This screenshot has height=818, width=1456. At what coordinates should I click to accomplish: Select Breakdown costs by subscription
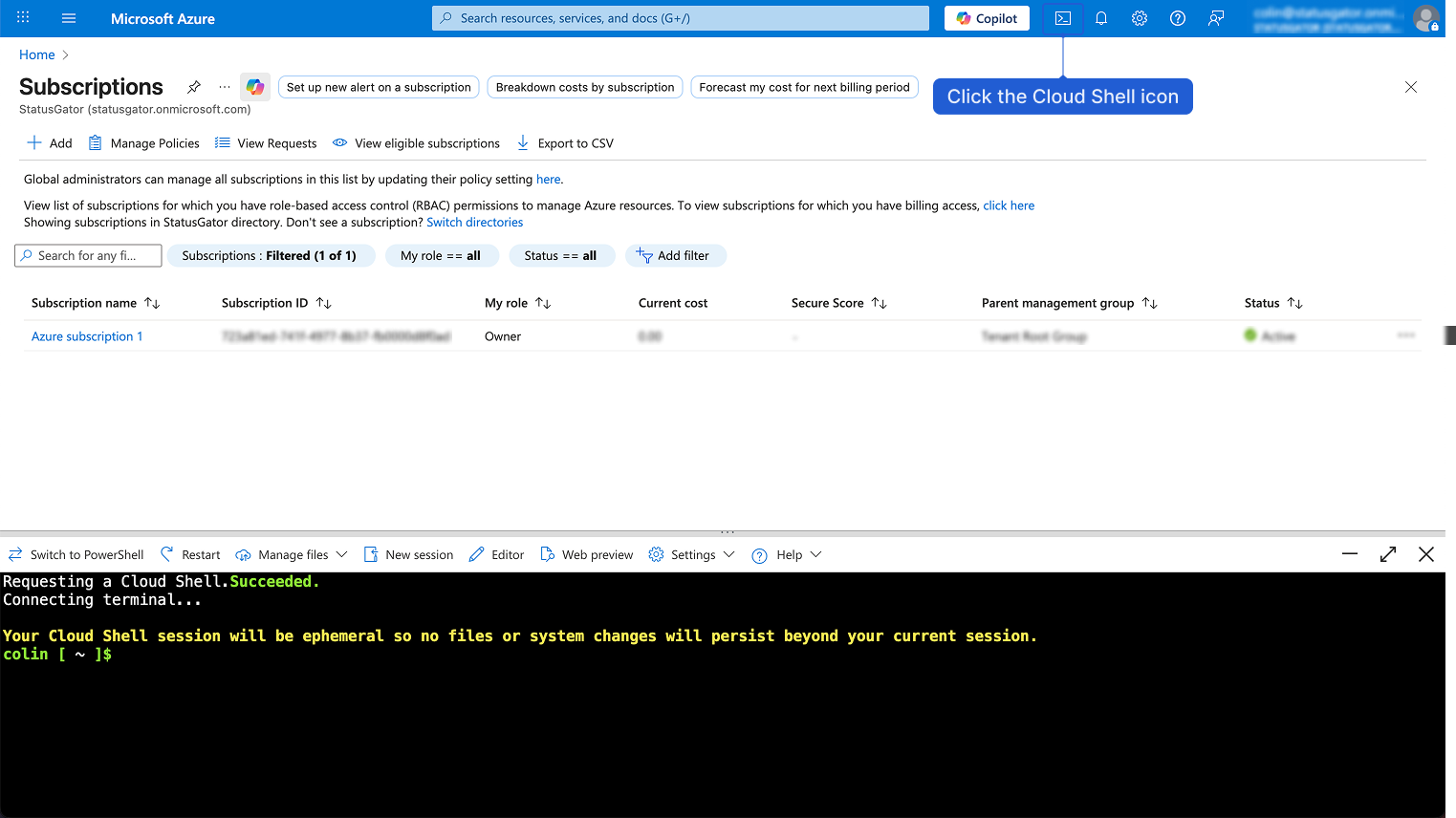point(585,87)
